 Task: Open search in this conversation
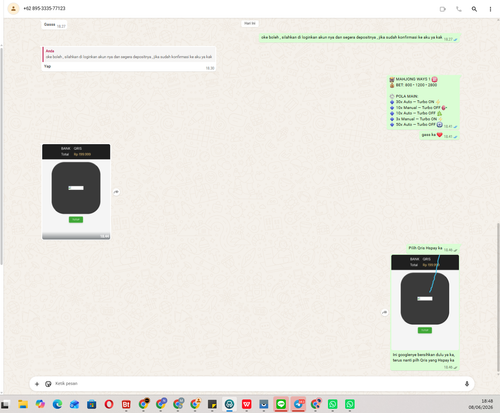(x=474, y=9)
